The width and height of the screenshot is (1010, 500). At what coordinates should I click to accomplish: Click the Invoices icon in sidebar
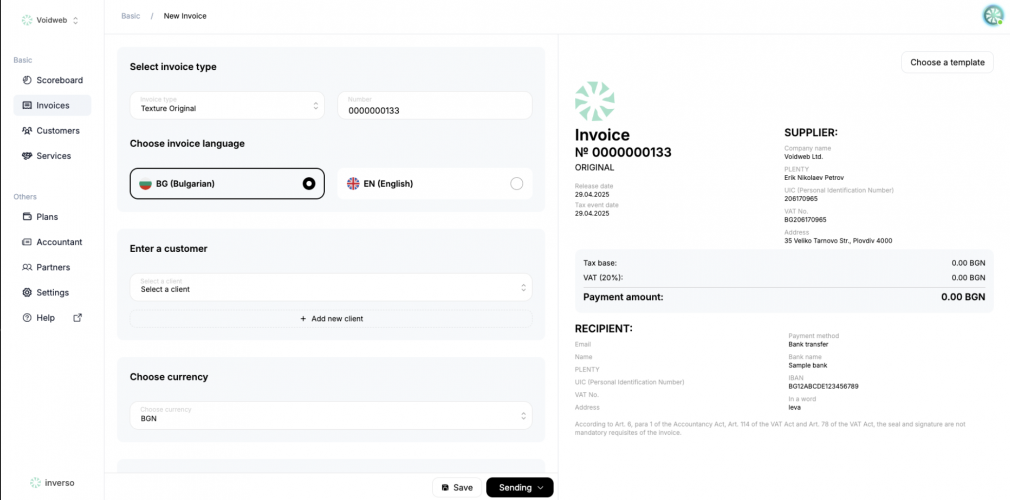click(27, 106)
